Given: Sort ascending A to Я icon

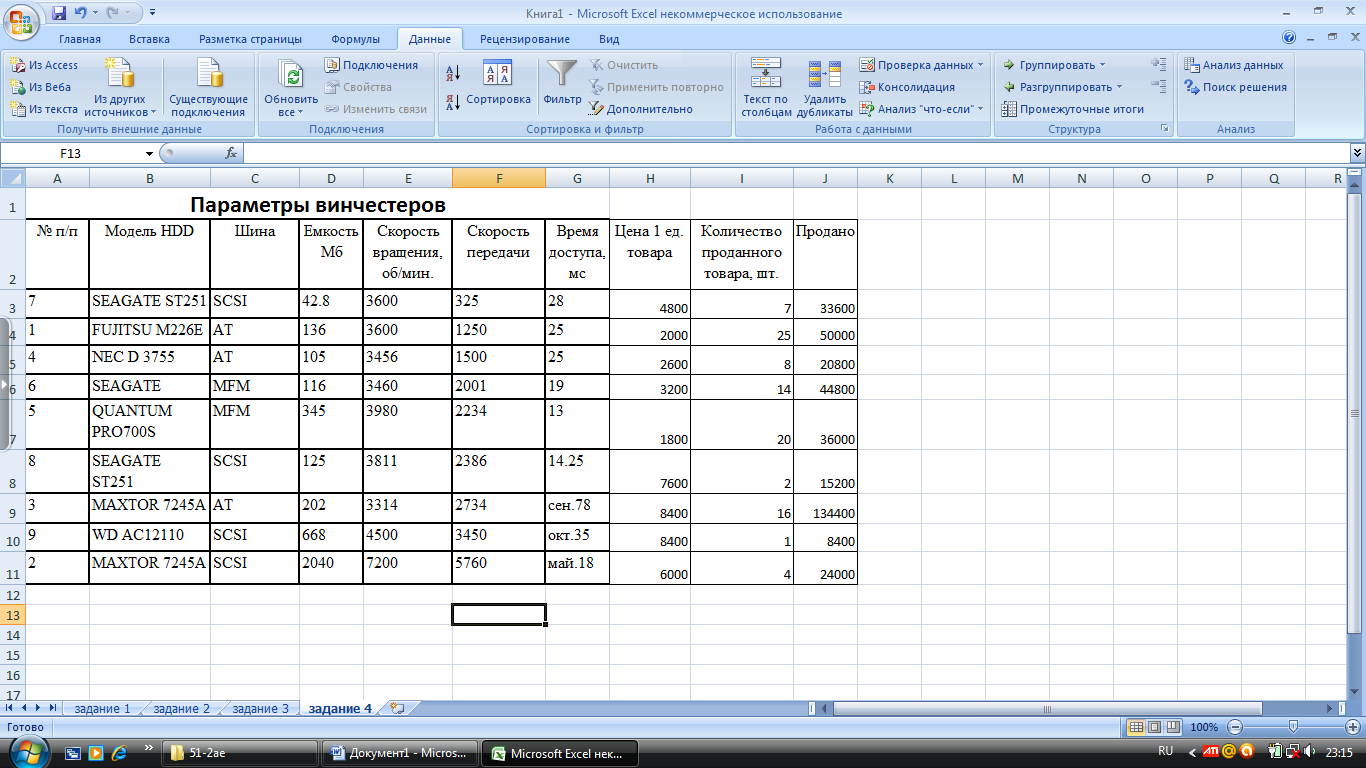Looking at the screenshot, I should 452,73.
